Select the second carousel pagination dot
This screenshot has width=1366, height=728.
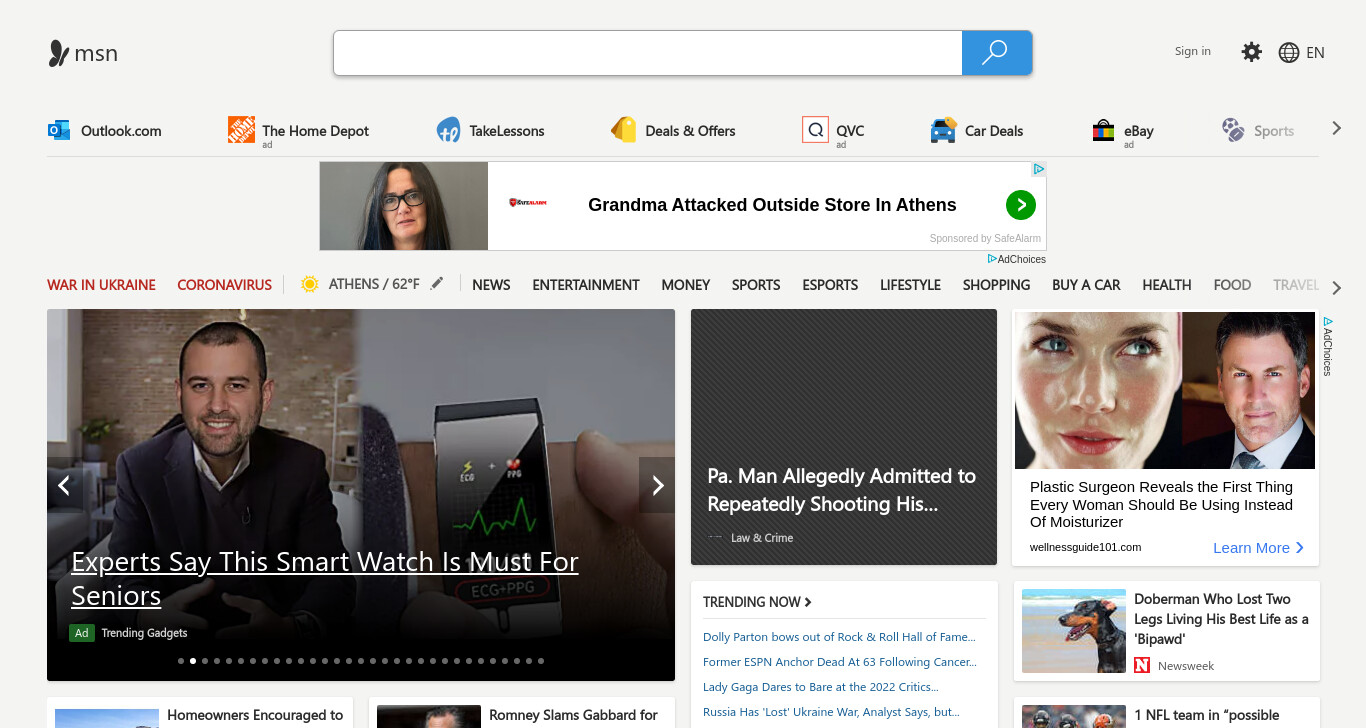click(193, 661)
